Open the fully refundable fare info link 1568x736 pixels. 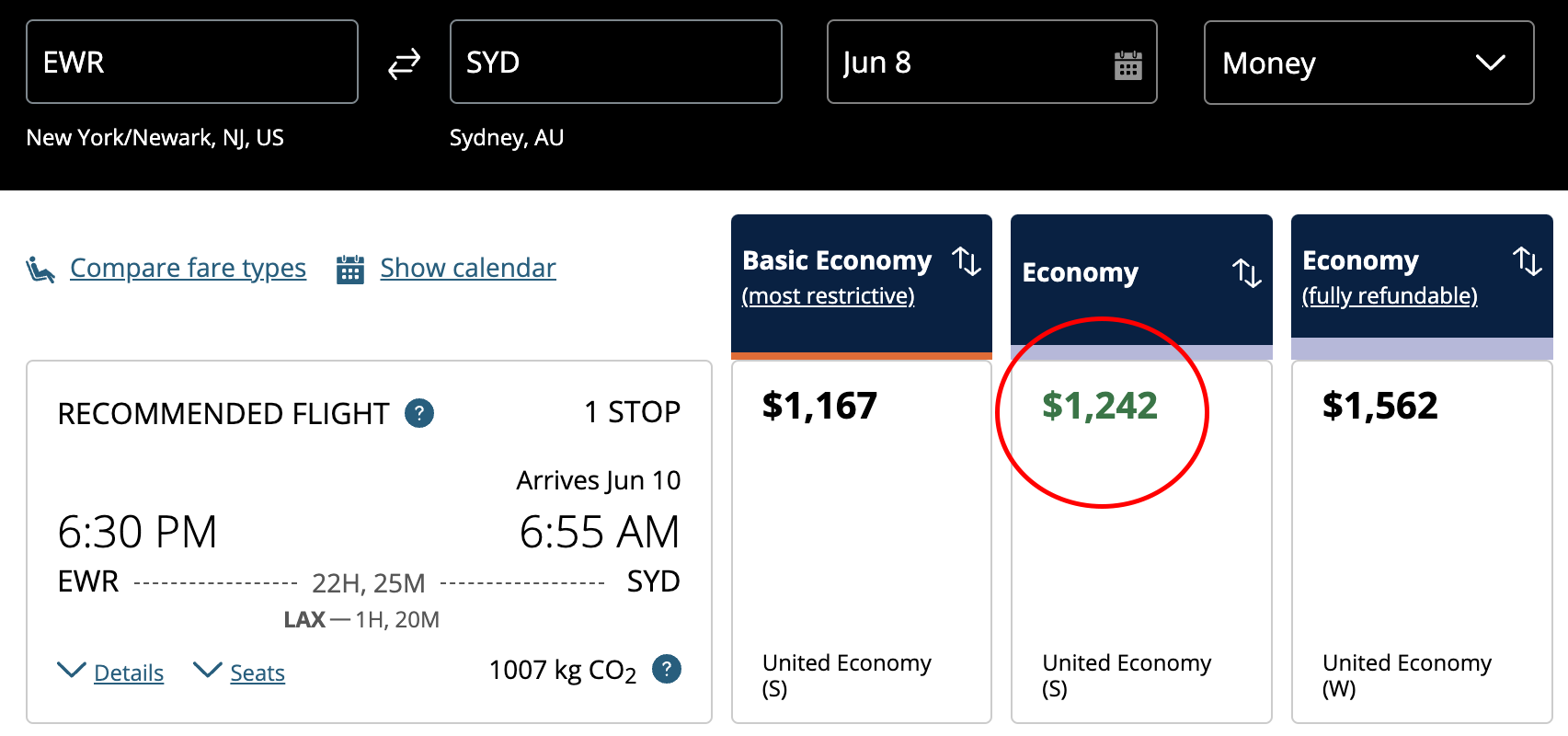point(1390,295)
